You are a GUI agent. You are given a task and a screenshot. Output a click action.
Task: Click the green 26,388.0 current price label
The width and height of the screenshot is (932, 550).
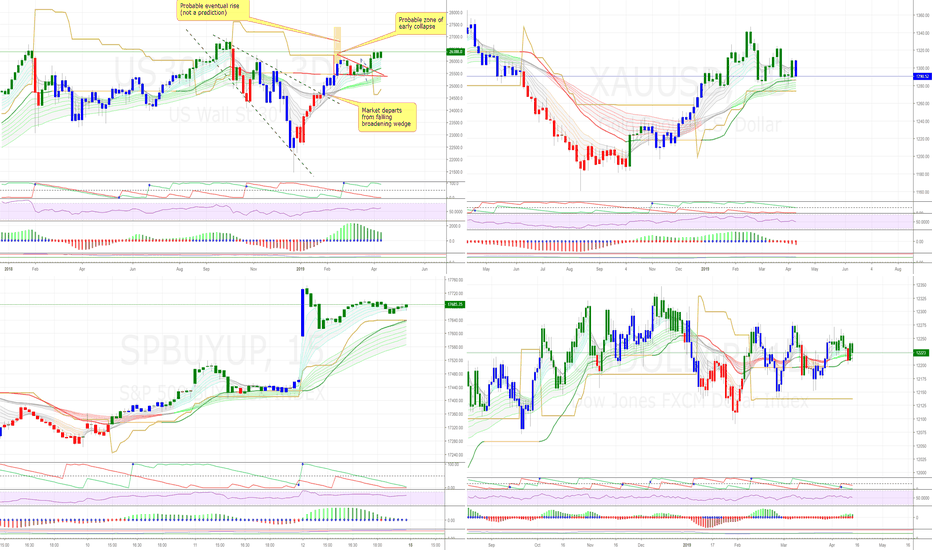[x=456, y=52]
